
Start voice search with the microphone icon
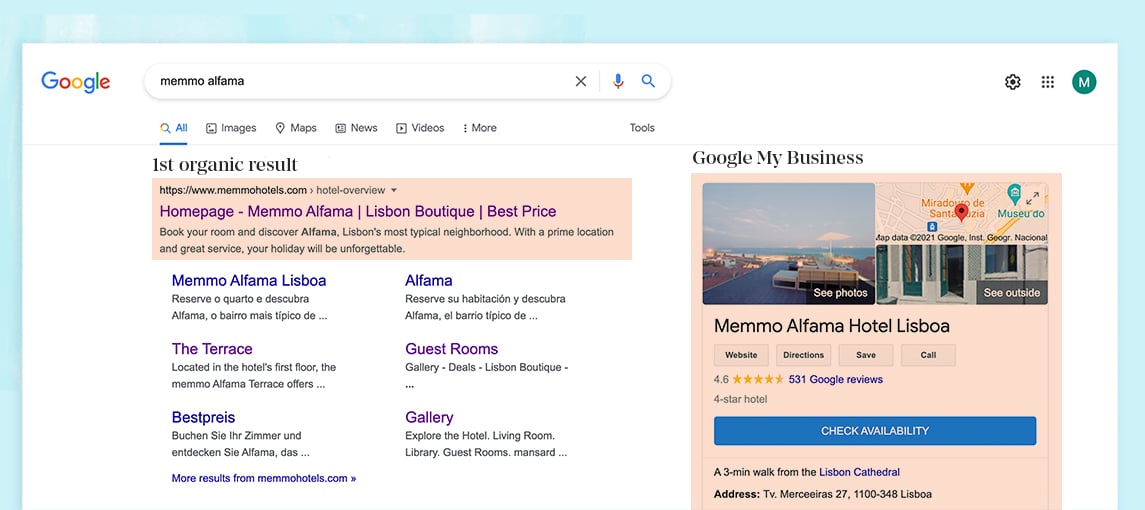click(x=618, y=81)
